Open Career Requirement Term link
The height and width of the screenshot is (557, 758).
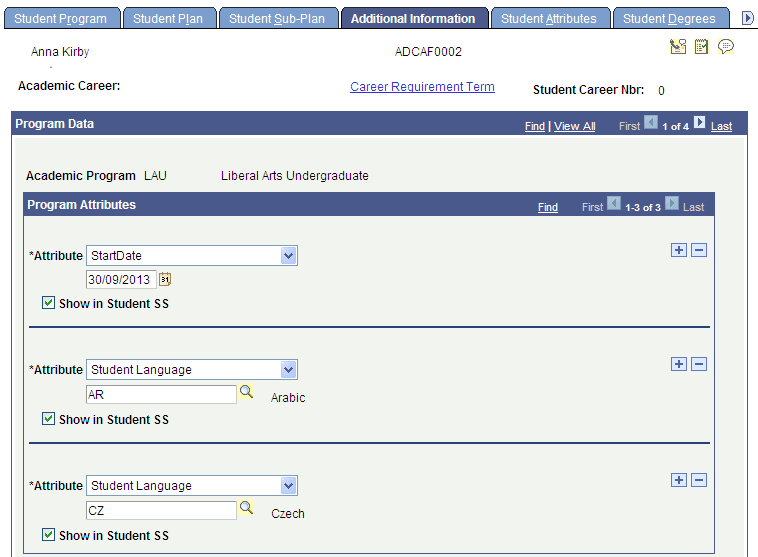coord(422,87)
